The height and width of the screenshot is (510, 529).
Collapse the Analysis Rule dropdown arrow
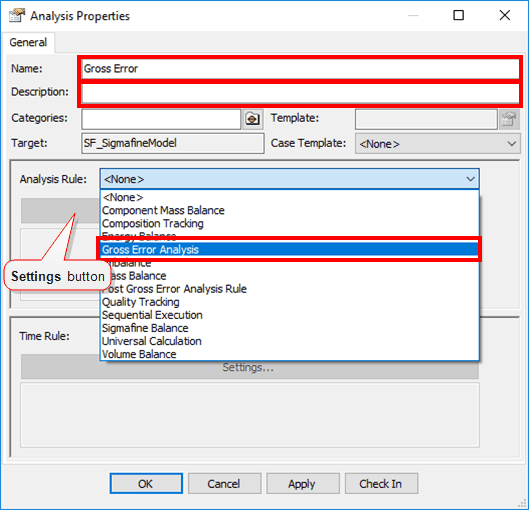[470, 179]
